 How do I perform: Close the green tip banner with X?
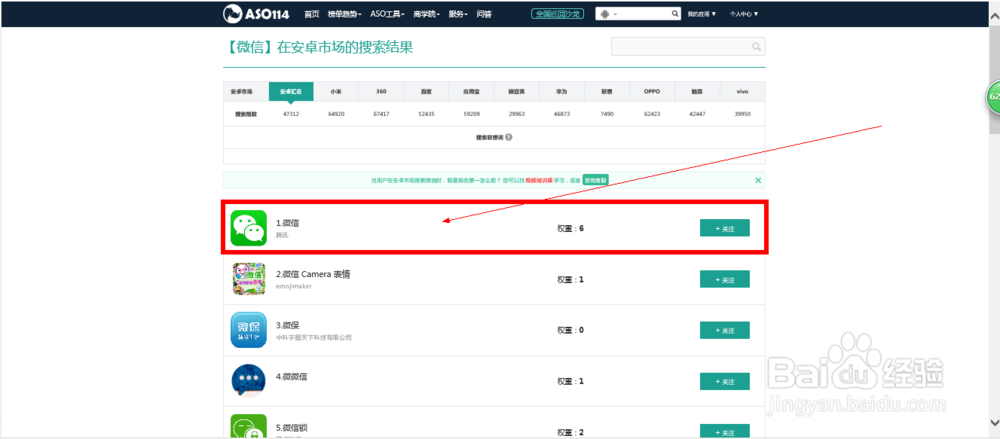coord(758,181)
